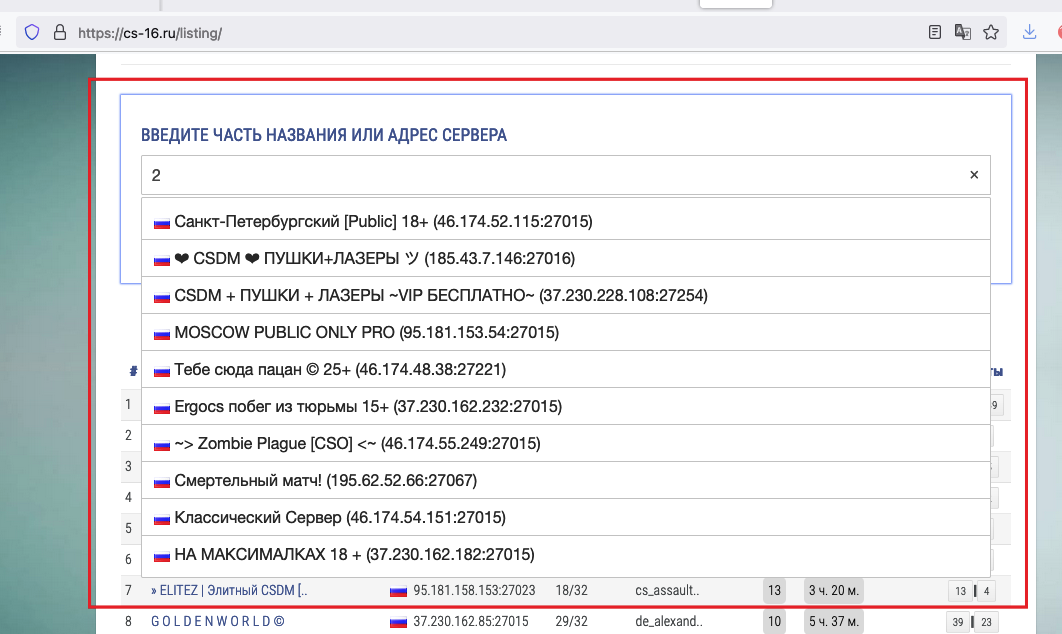Screen dimensions: 1062x634
Task: Open the G O L D E N W O R L D © server link
Action: pyautogui.click(x=217, y=621)
